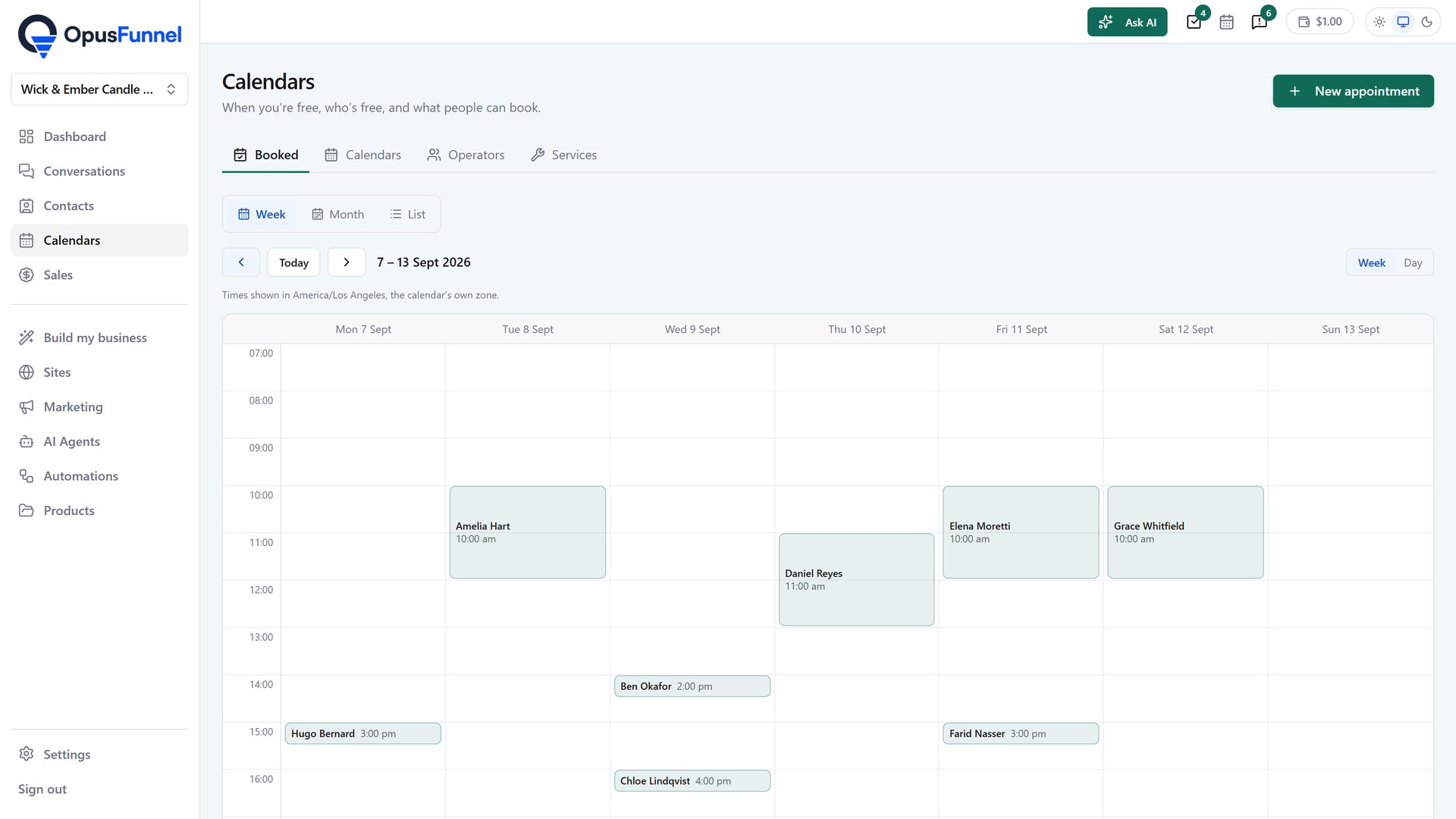Select the List view
The image size is (1456, 819).
pos(408,215)
